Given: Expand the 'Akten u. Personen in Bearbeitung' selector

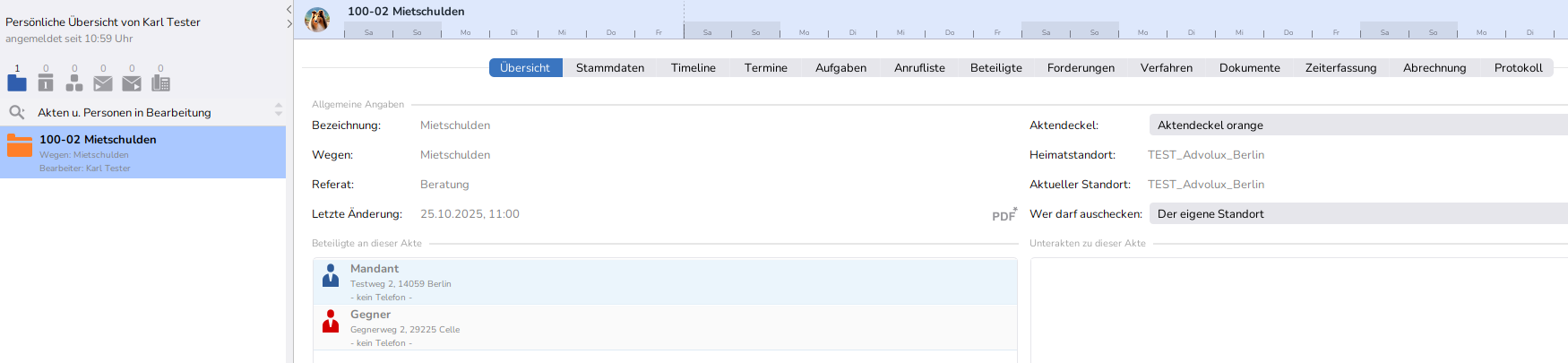Looking at the screenshot, I should 278,110.
